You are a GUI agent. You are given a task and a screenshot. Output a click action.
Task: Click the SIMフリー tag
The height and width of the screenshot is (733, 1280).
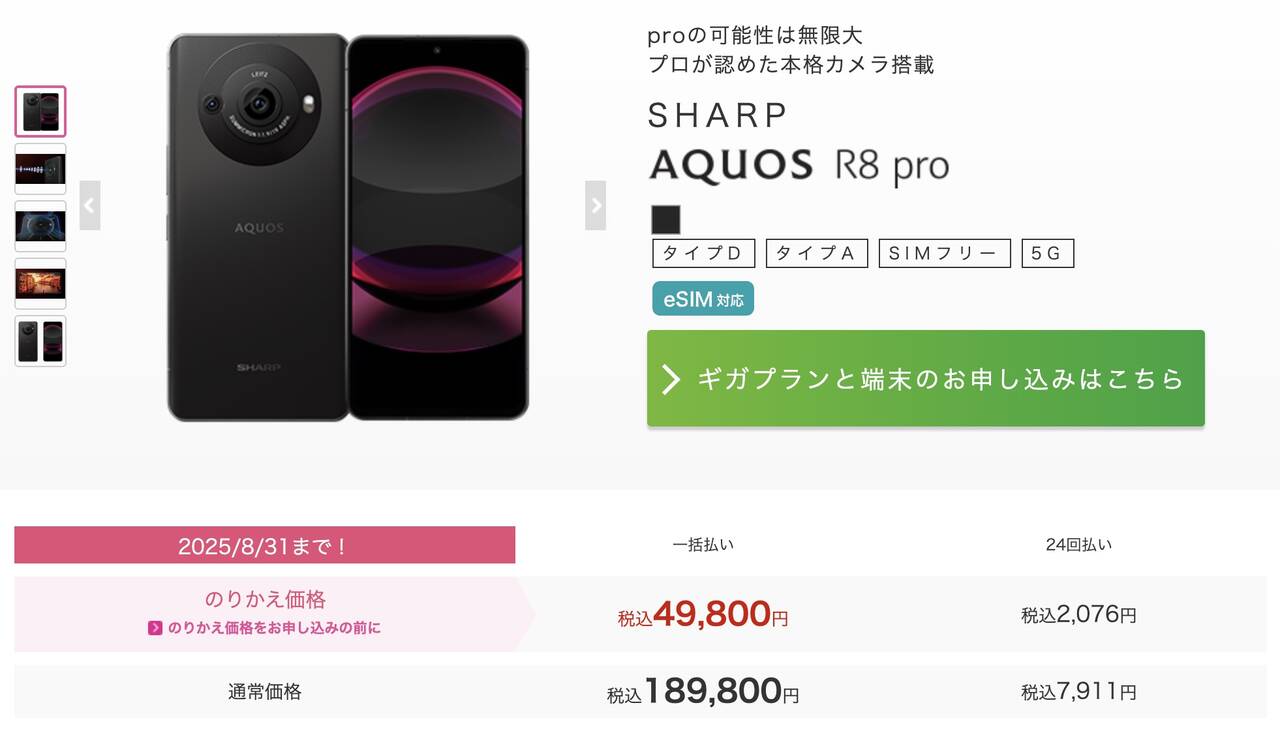[944, 253]
